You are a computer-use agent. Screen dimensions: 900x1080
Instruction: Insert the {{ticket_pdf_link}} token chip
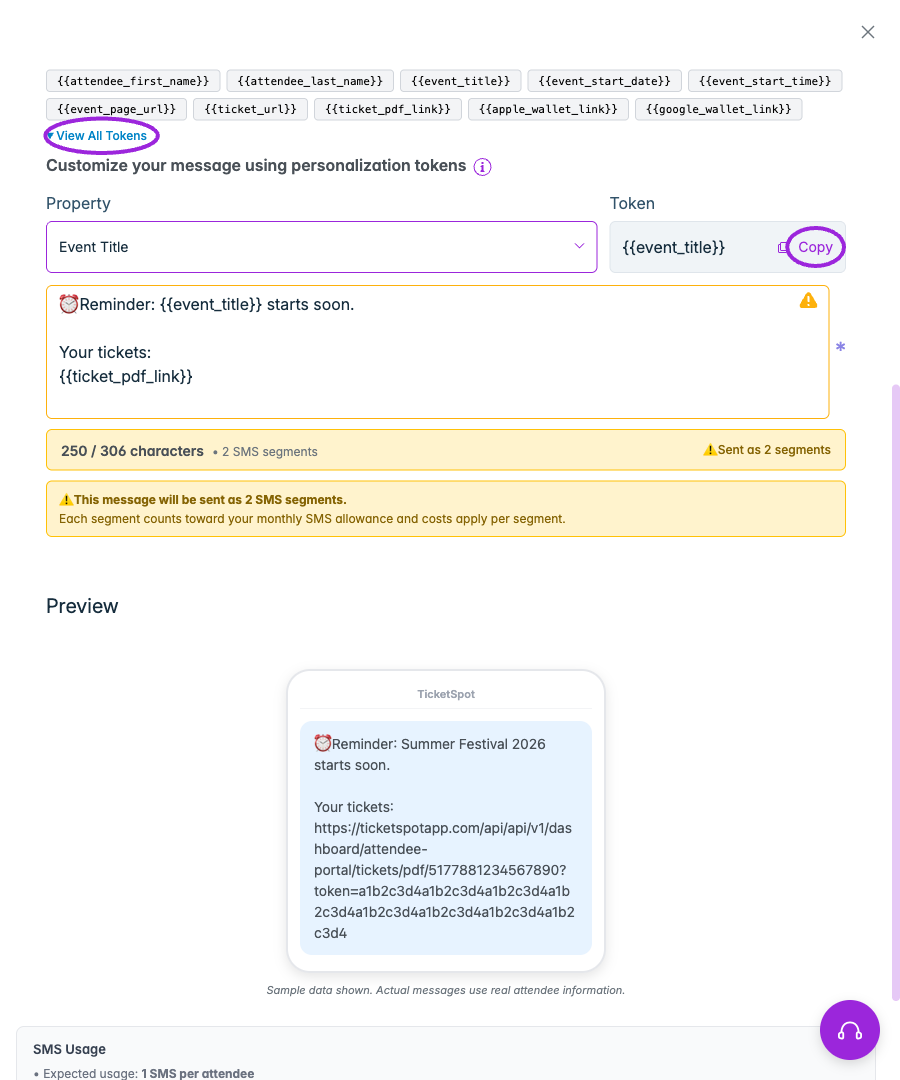(x=388, y=109)
